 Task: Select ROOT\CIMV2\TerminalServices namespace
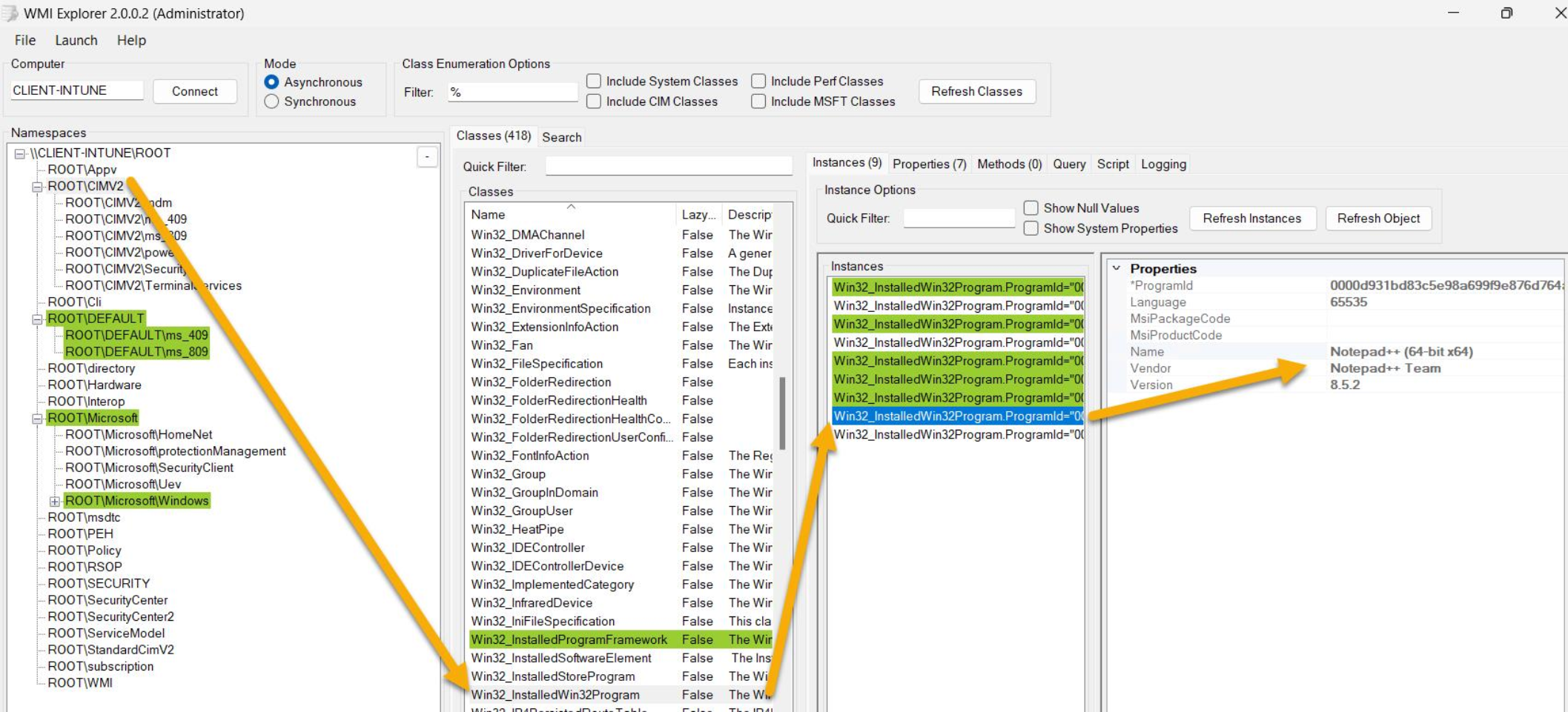[153, 286]
